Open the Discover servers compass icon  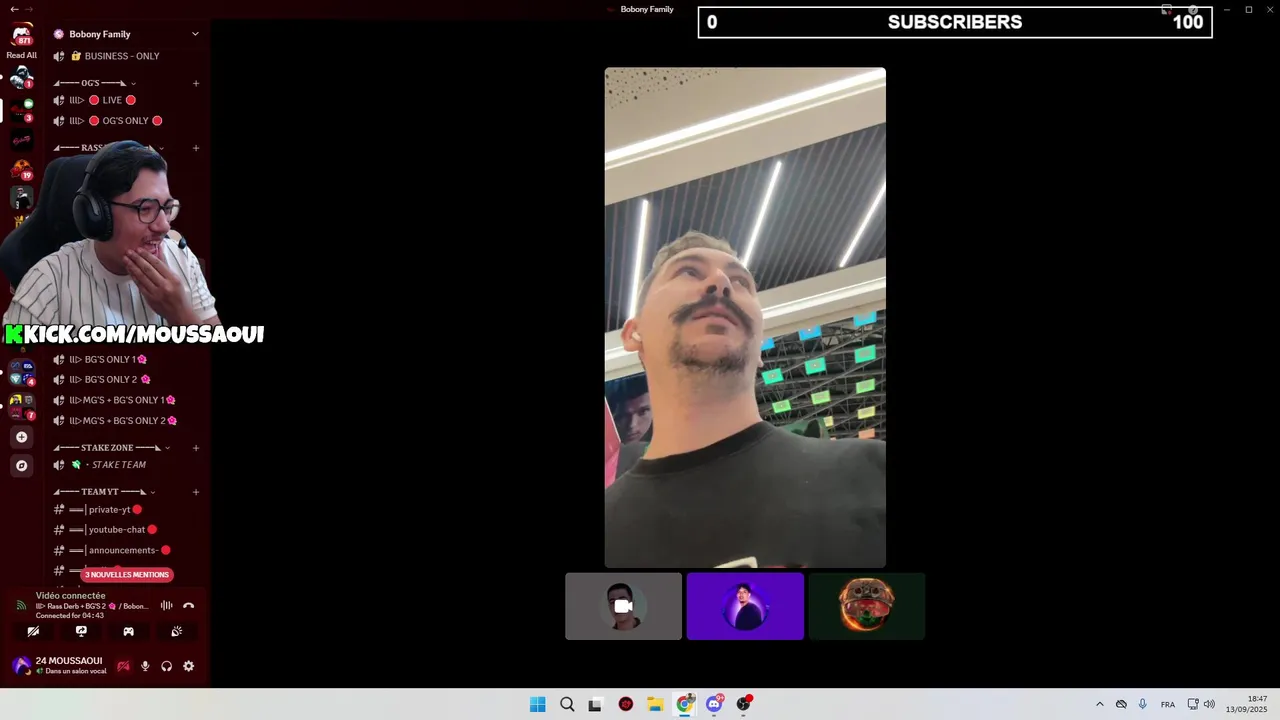21,465
